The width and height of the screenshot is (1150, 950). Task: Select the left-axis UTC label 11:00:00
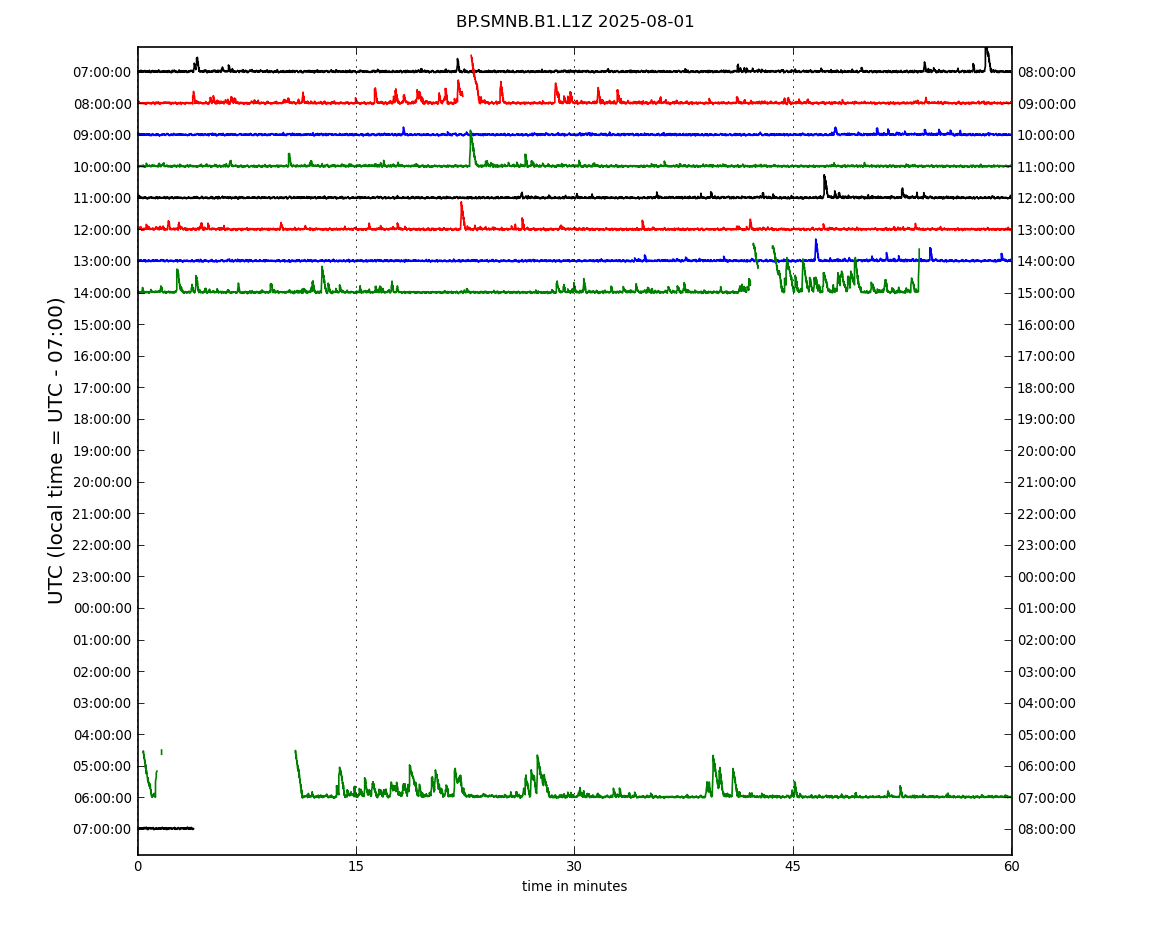pyautogui.click(x=102, y=199)
